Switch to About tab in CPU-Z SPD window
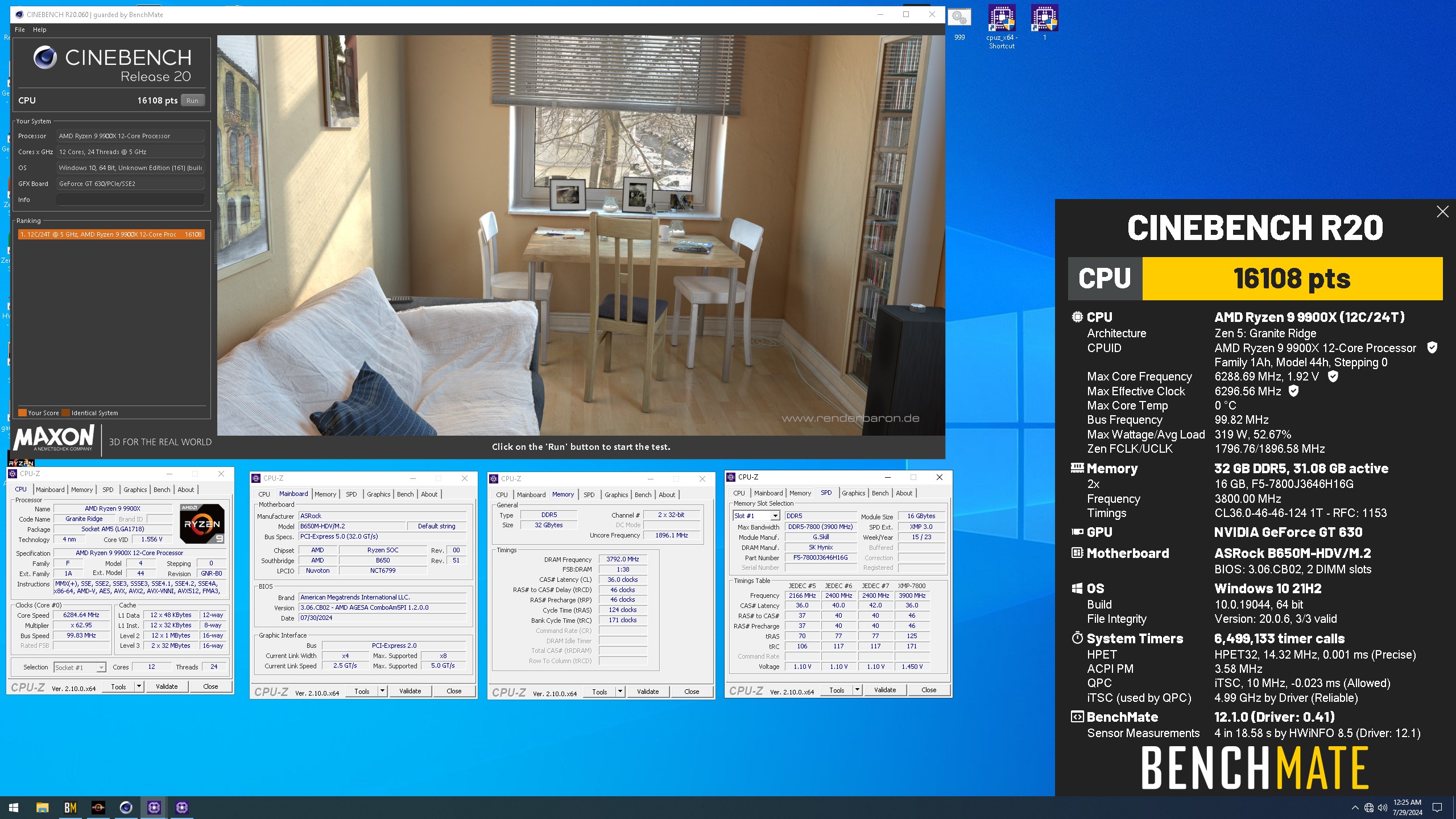1456x819 pixels. click(x=904, y=493)
